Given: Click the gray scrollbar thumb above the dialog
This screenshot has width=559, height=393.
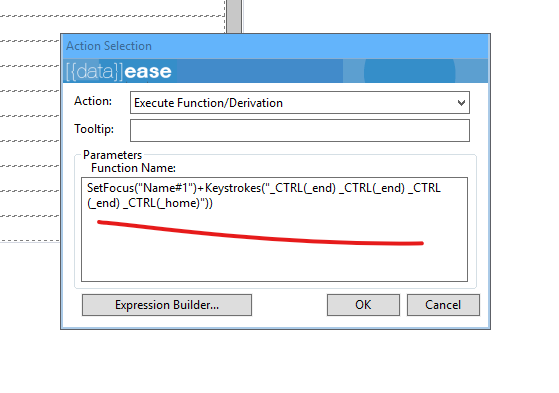Looking at the screenshot, I should tap(234, 16).
